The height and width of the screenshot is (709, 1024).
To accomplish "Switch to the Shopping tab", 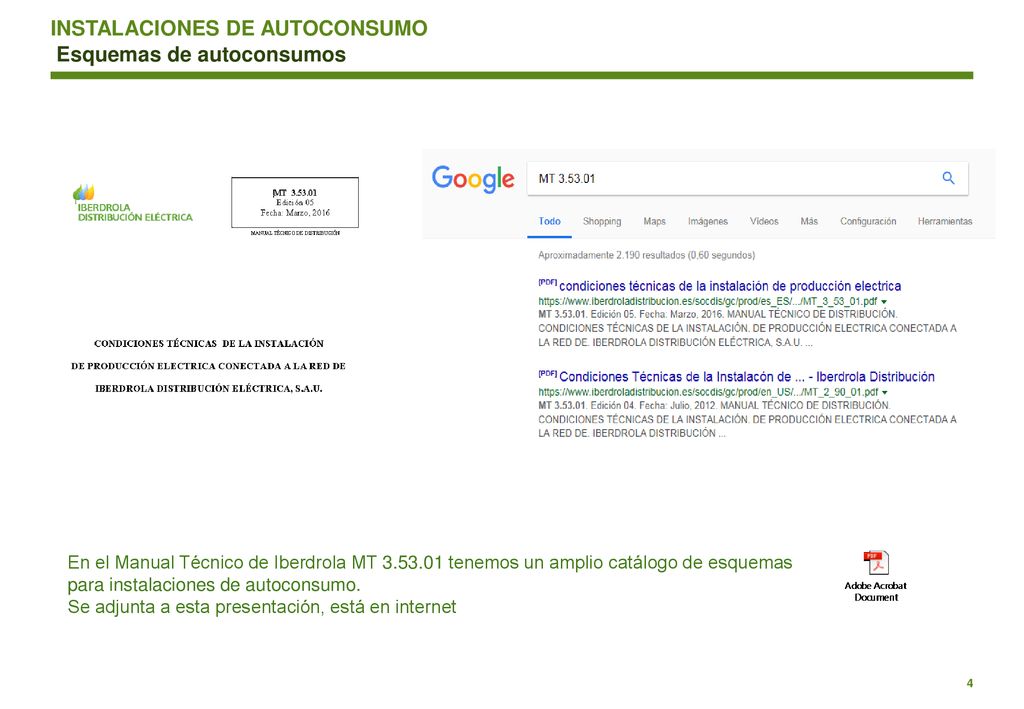I will [601, 221].
